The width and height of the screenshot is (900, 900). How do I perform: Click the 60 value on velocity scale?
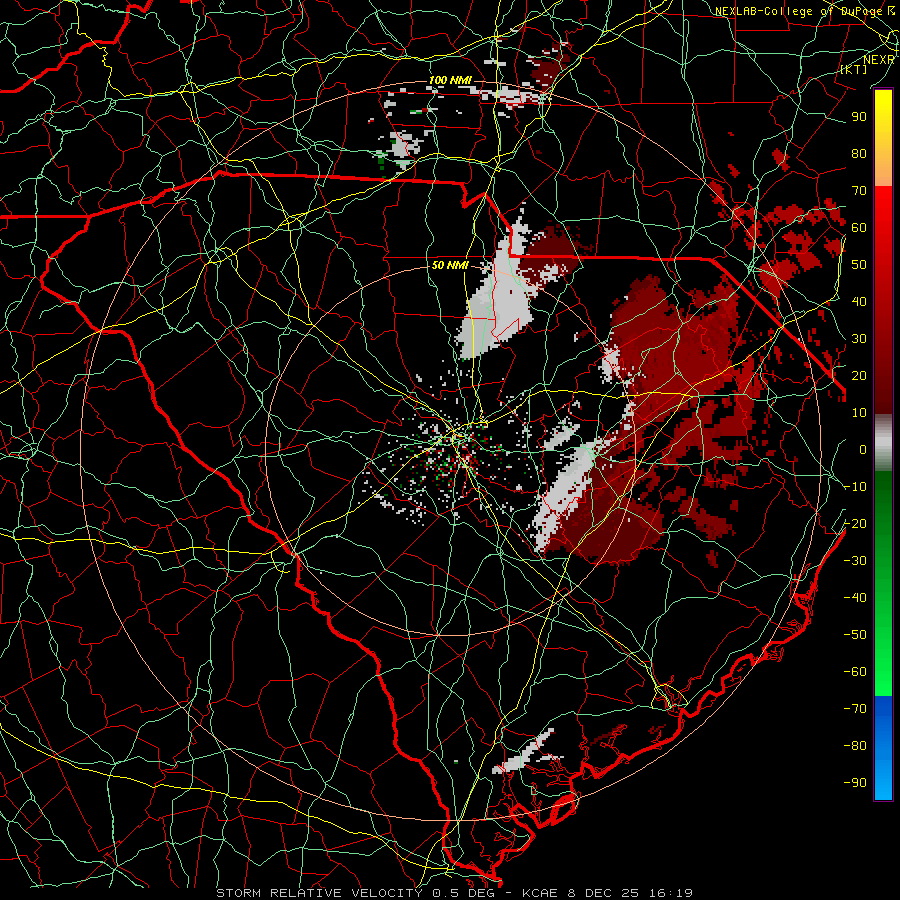click(859, 227)
